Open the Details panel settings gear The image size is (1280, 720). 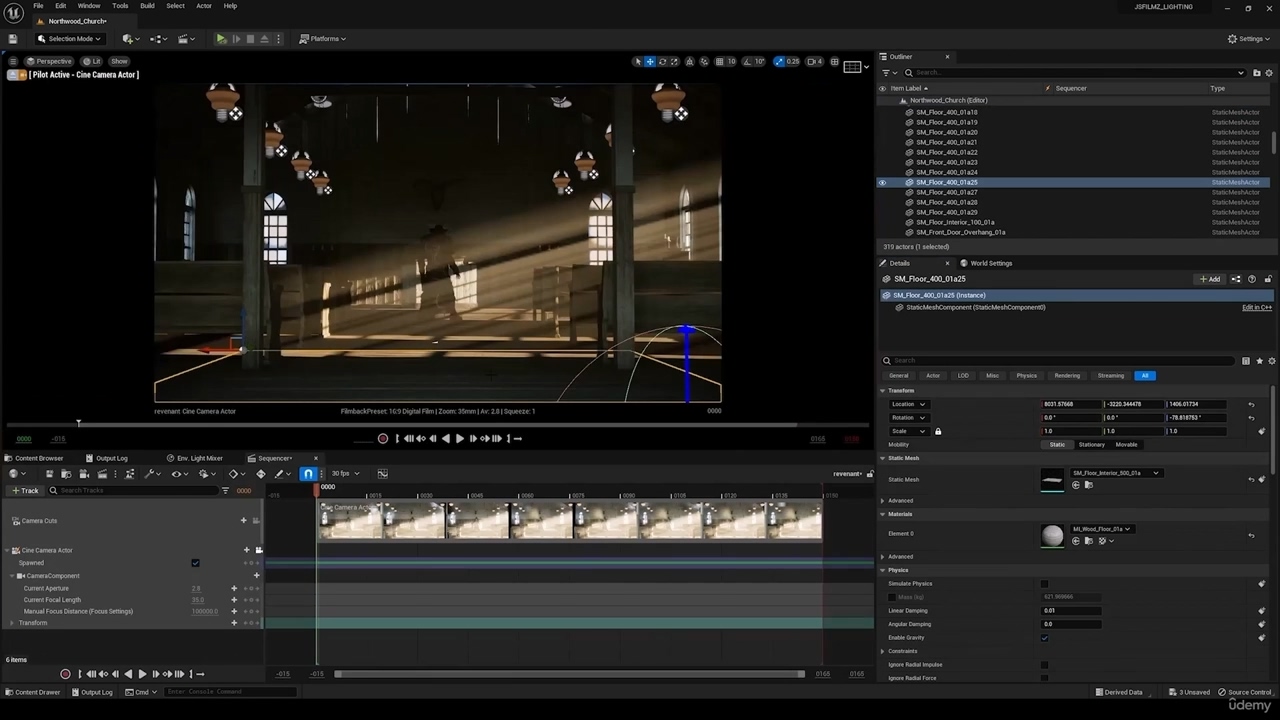[1270, 361]
